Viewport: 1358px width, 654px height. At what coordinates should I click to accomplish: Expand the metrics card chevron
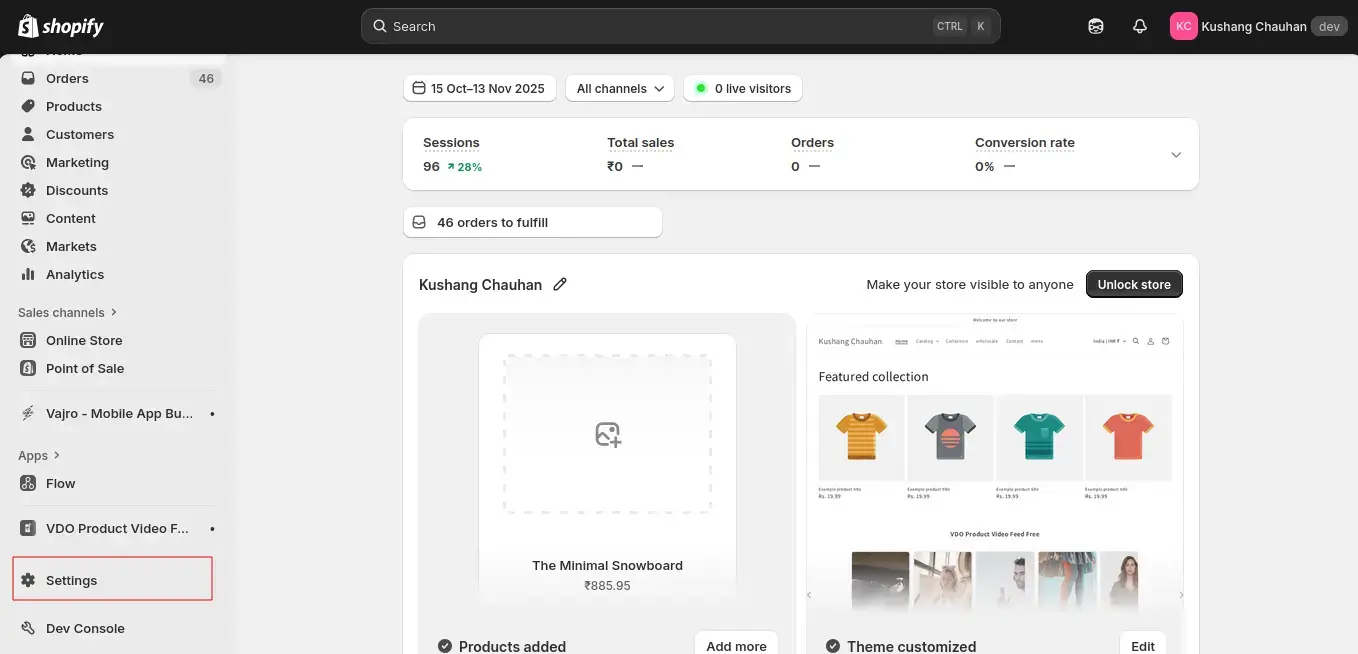tap(1176, 155)
